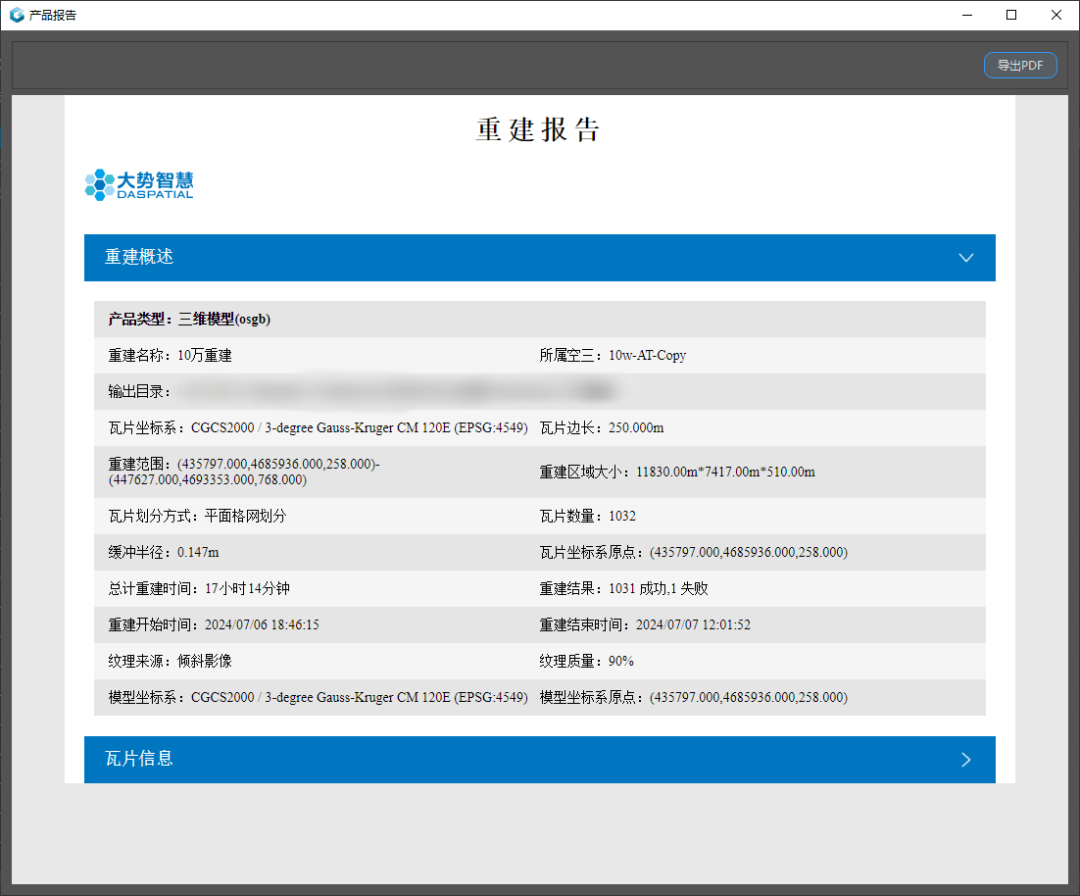
Task: Click the 大势智慧 DASPATIAL logo
Action: click(x=139, y=184)
